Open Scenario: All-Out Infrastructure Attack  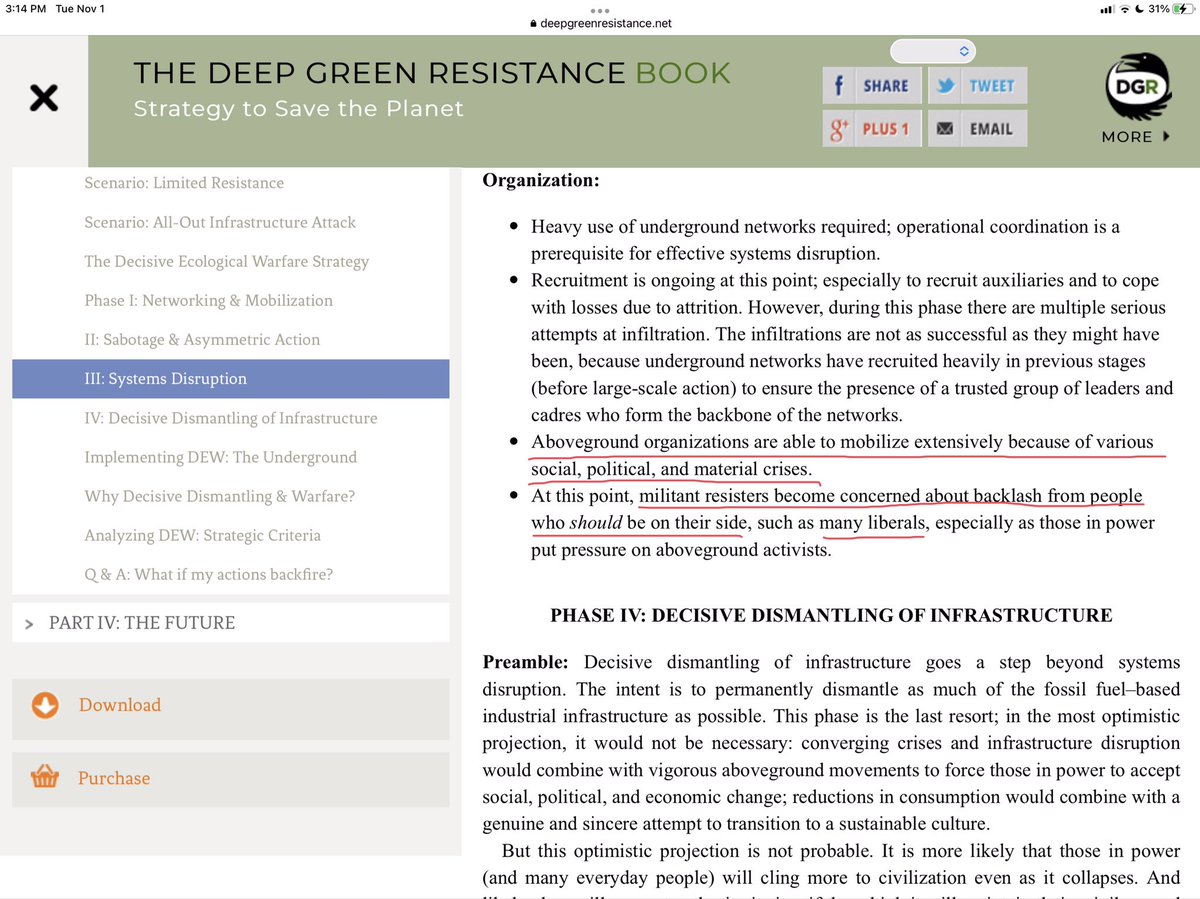click(x=220, y=222)
